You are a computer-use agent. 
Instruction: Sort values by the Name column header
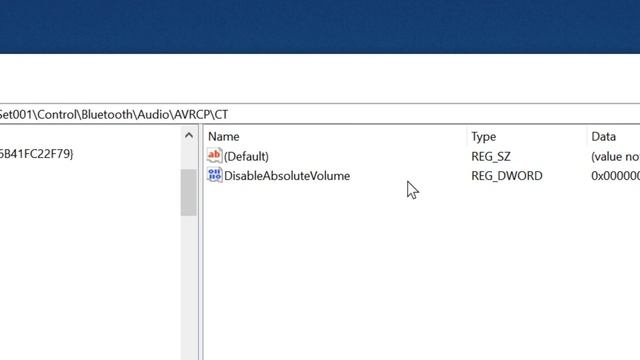pyautogui.click(x=337, y=136)
